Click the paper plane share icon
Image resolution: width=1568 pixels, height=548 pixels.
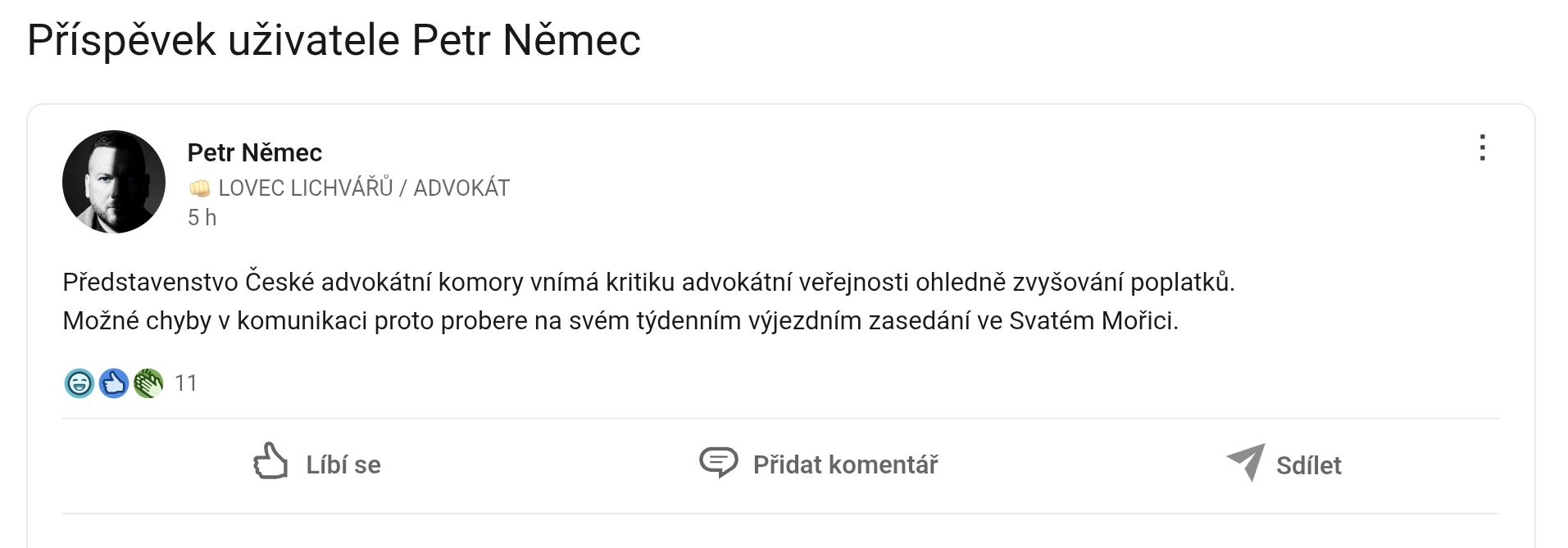pyautogui.click(x=1246, y=462)
